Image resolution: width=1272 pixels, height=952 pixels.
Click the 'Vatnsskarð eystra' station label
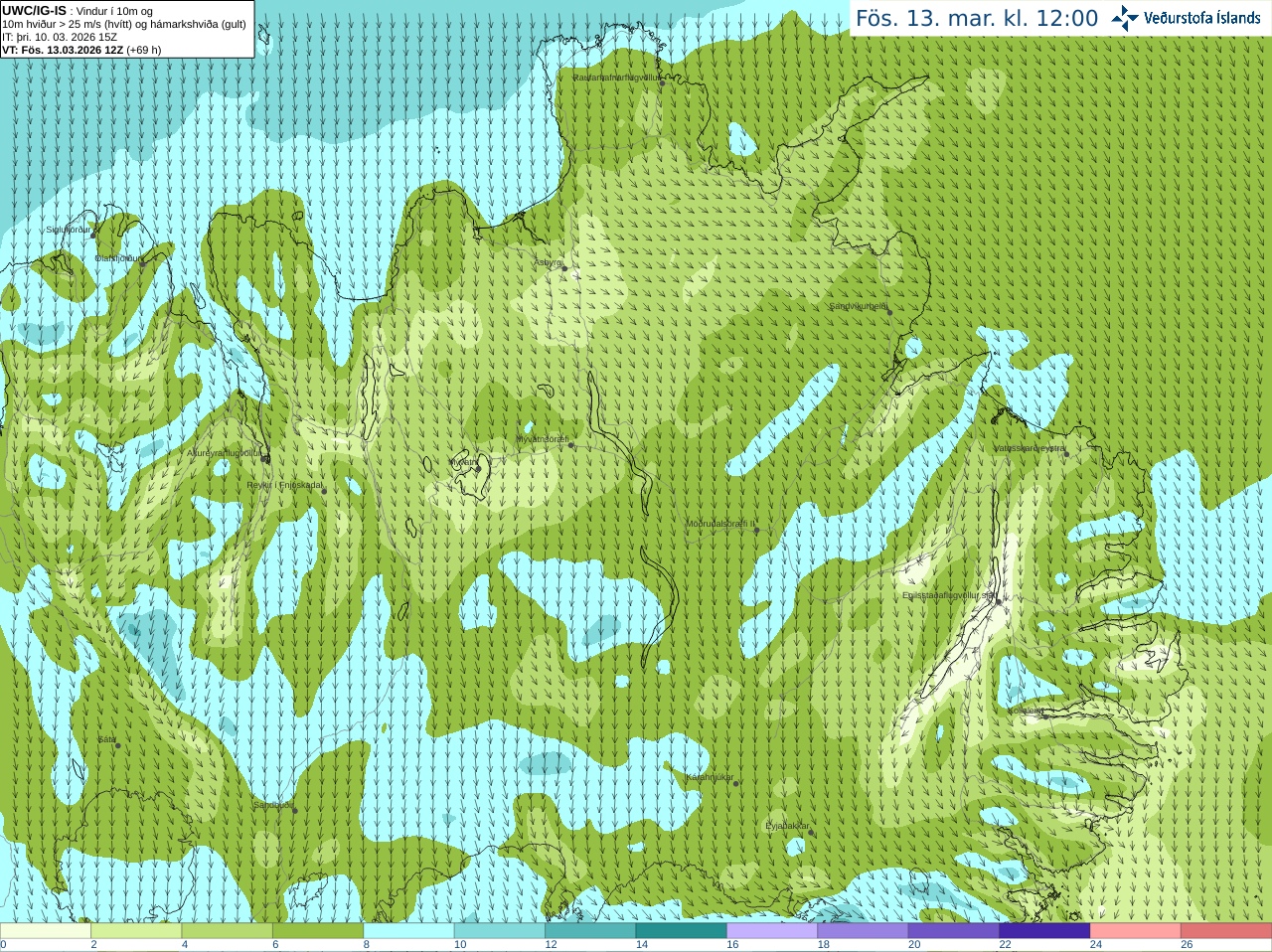click(x=1030, y=449)
